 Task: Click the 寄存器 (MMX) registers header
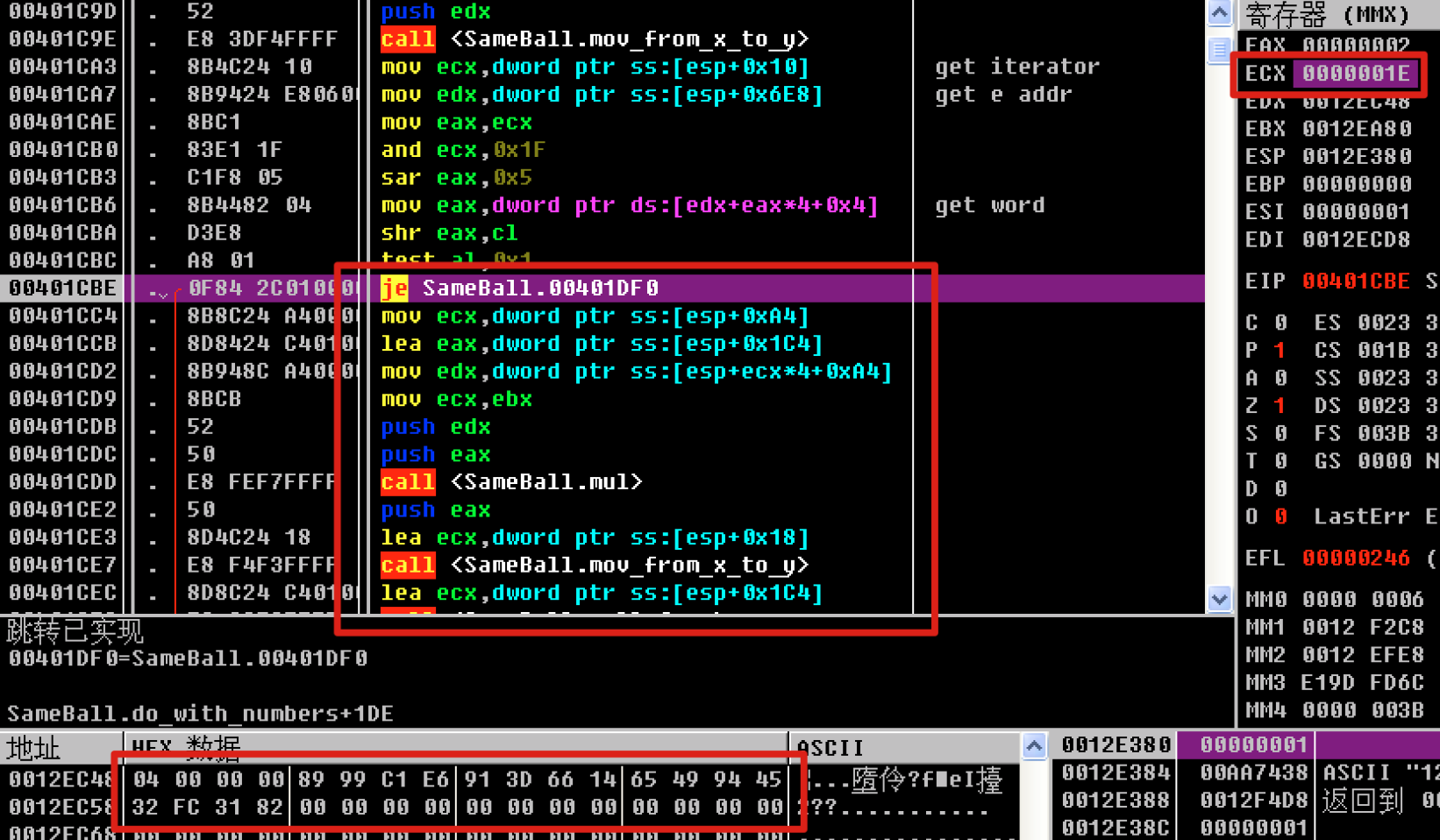coord(1328,14)
